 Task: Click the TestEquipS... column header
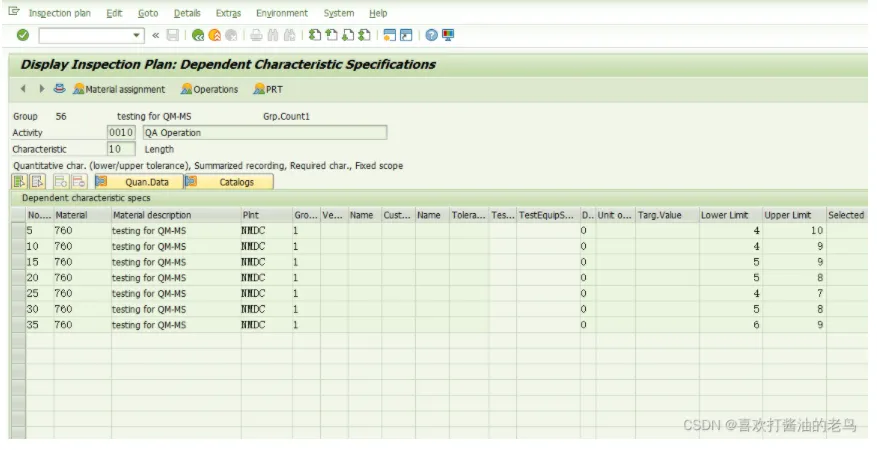(x=548, y=215)
